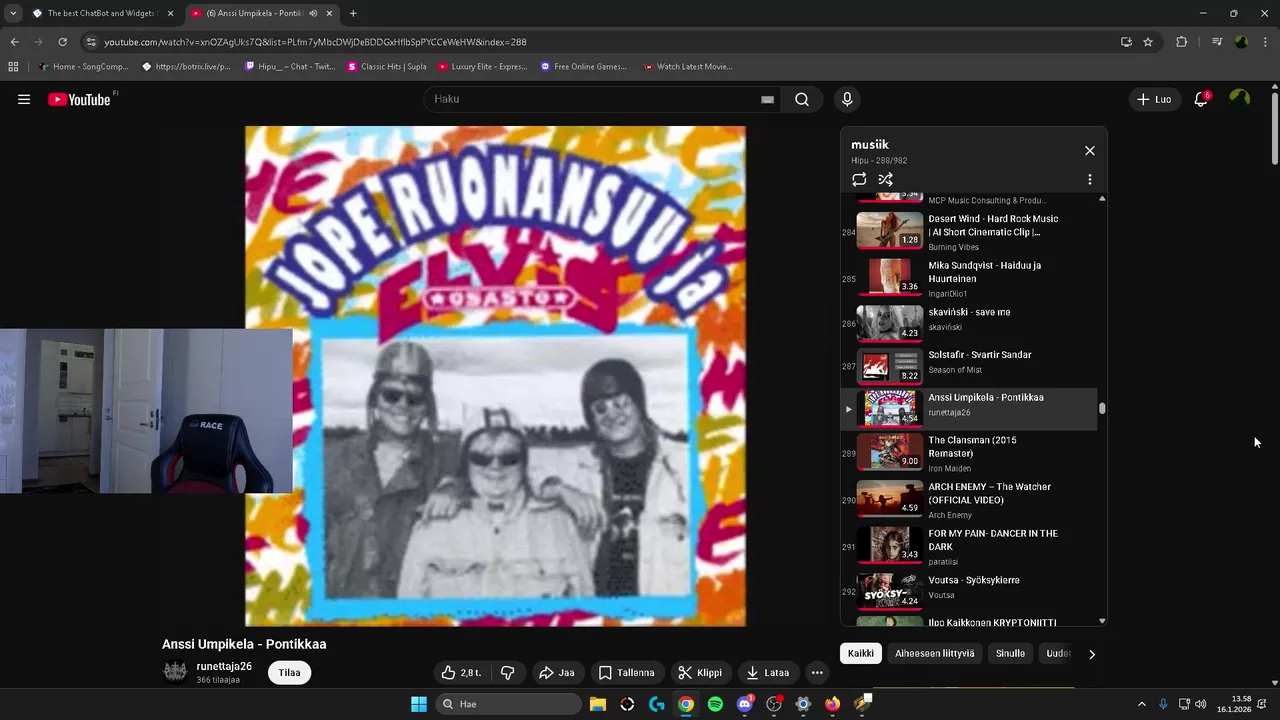Open Chrome three-dot menu
1280x720 pixels.
coord(1265,42)
